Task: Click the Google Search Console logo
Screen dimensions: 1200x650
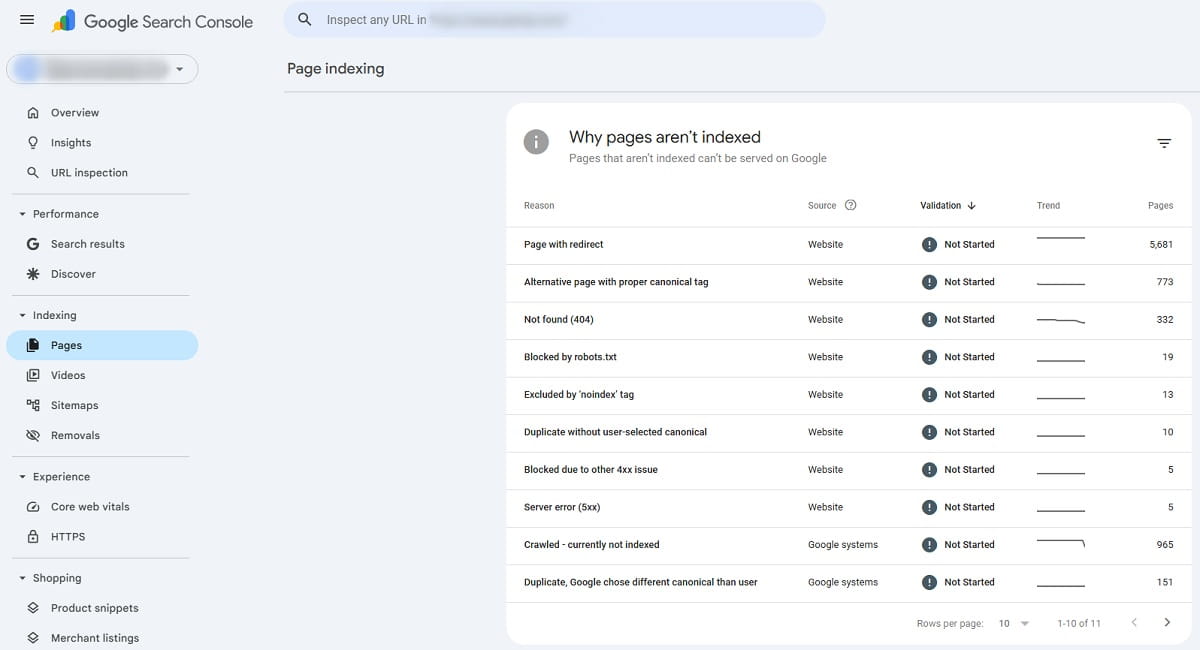Action: click(150, 21)
